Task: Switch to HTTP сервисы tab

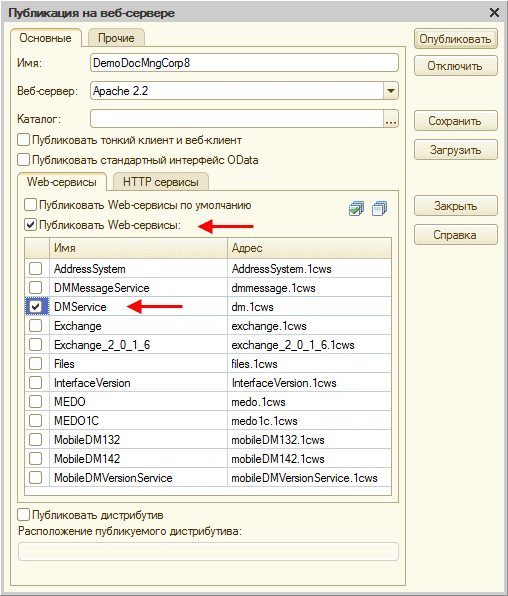Action: tap(160, 182)
